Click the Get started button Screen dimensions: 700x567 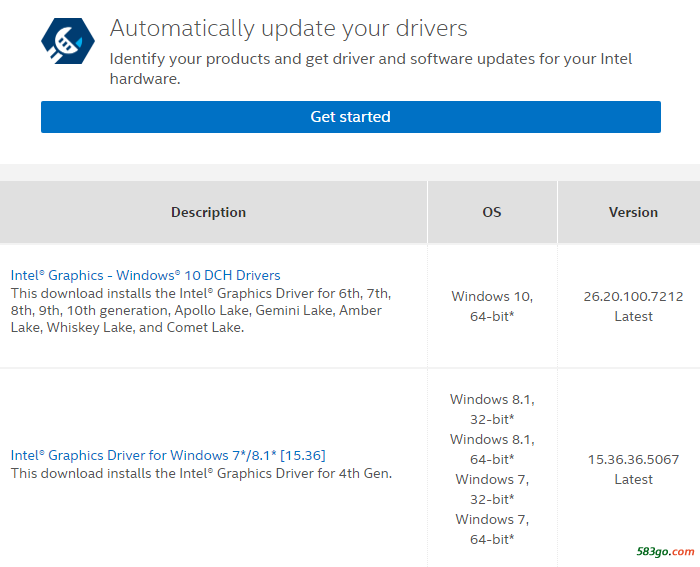pos(350,117)
